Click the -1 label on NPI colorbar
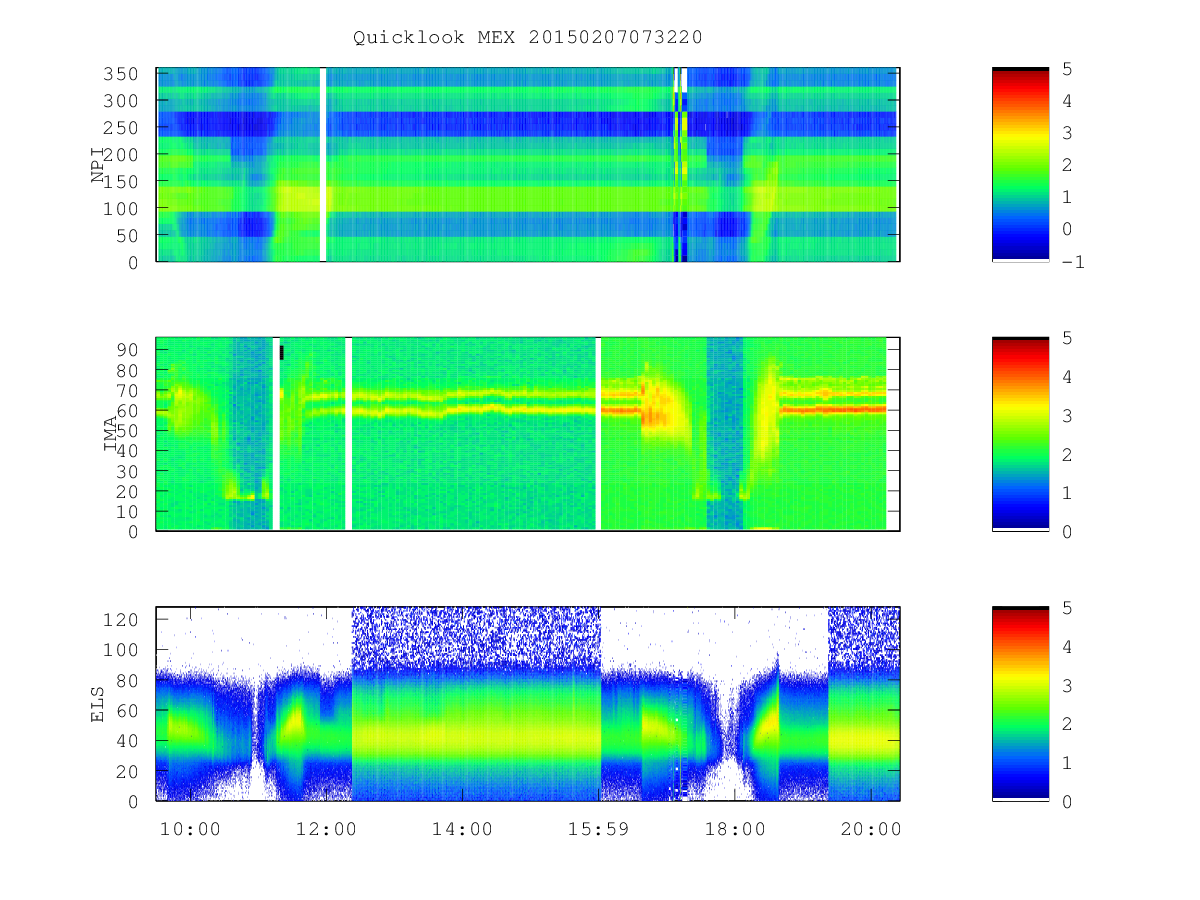 1074,262
